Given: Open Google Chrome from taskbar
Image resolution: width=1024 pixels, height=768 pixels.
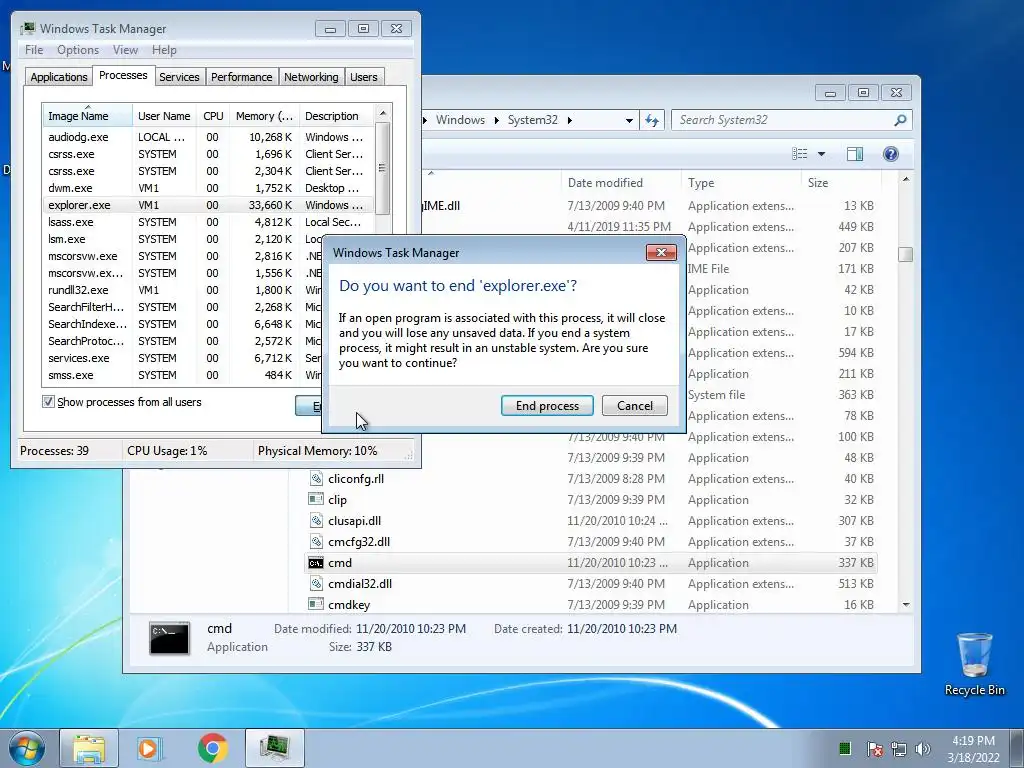Looking at the screenshot, I should point(213,748).
